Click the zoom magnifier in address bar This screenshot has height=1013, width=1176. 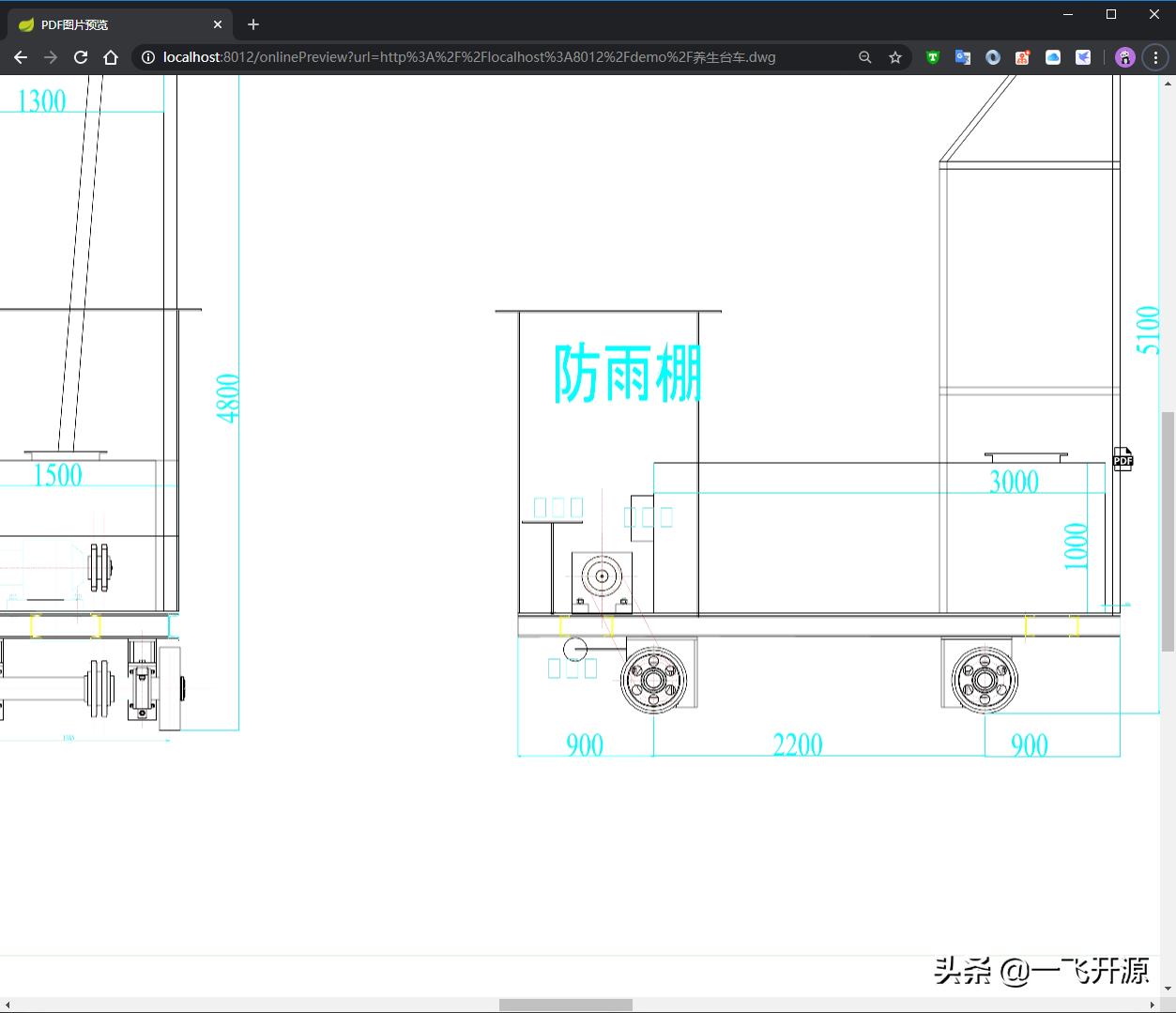pyautogui.click(x=864, y=57)
